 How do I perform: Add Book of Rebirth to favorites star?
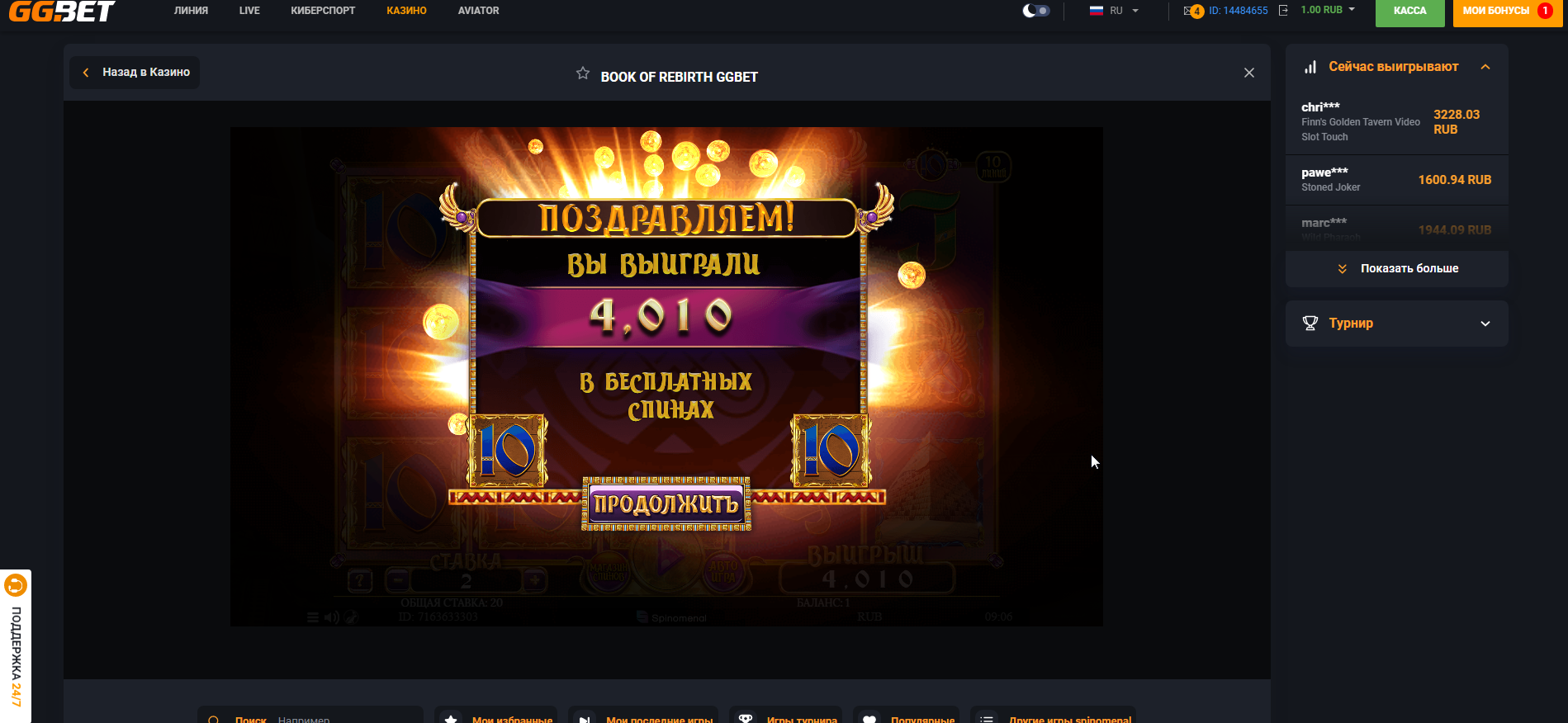pyautogui.click(x=583, y=73)
